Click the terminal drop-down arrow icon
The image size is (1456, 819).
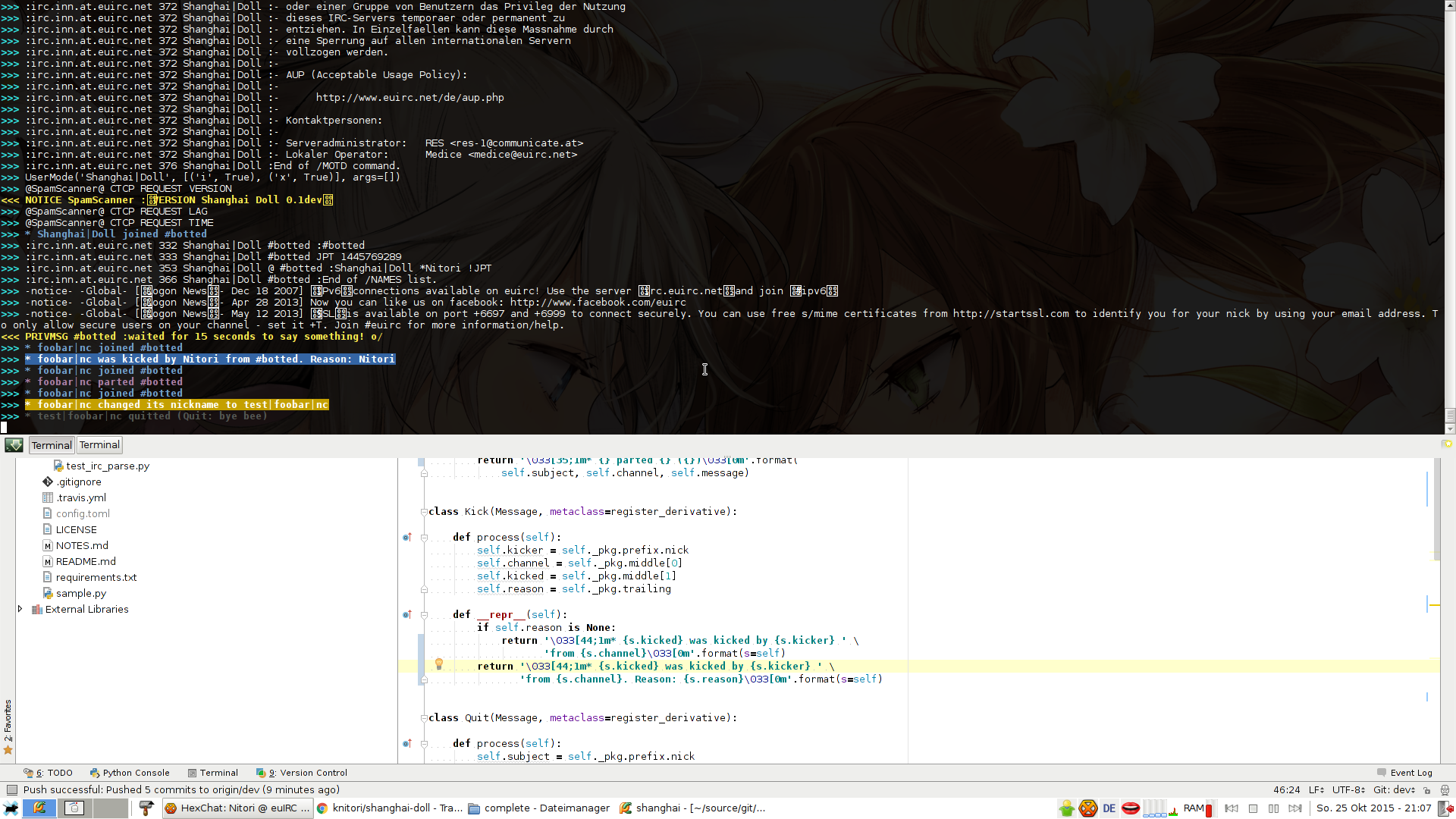tap(14, 445)
